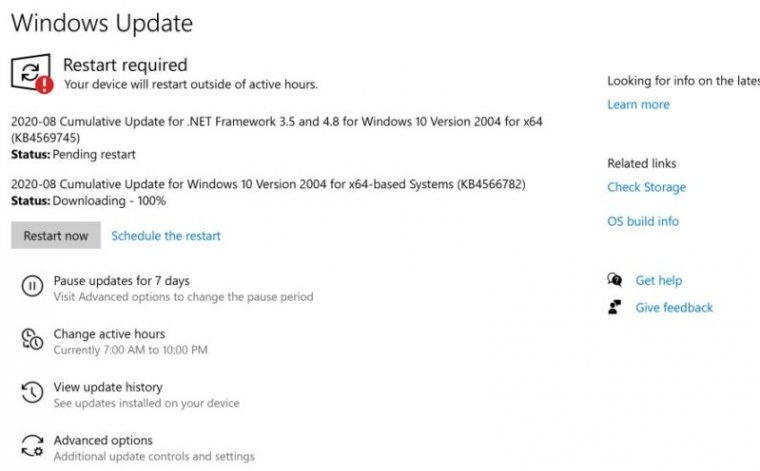Screen dimensions: 760x471
Task: Select Pause updates for 7 days
Action: pos(121,281)
